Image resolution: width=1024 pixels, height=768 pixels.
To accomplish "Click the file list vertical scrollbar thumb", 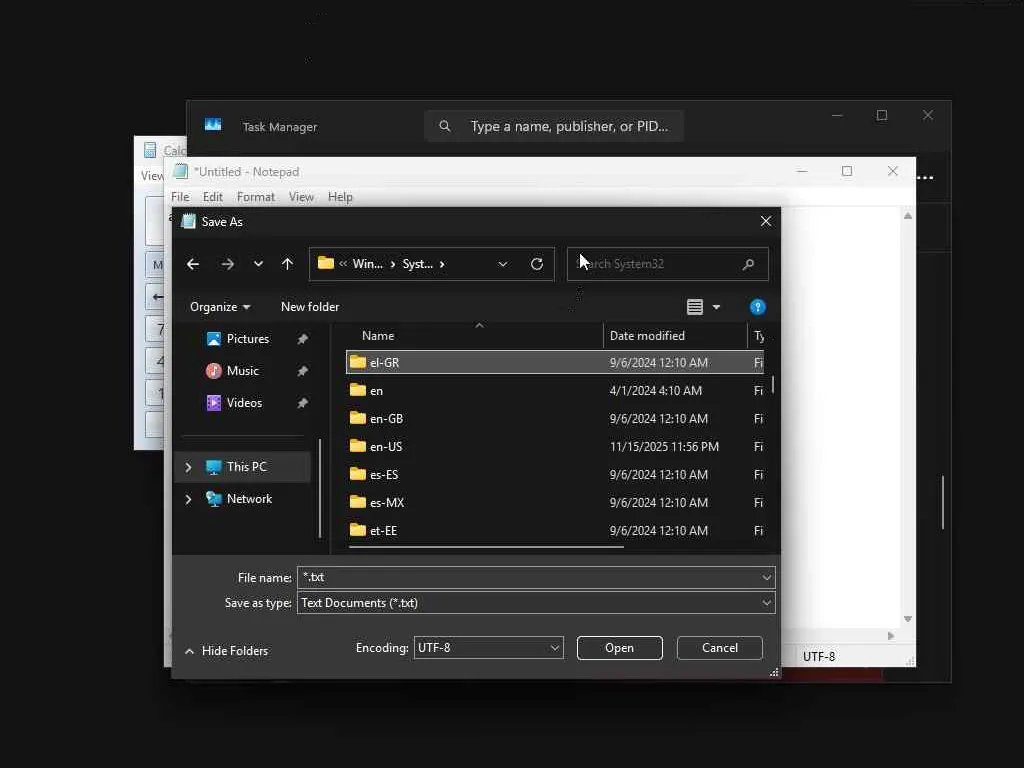I will point(773,384).
